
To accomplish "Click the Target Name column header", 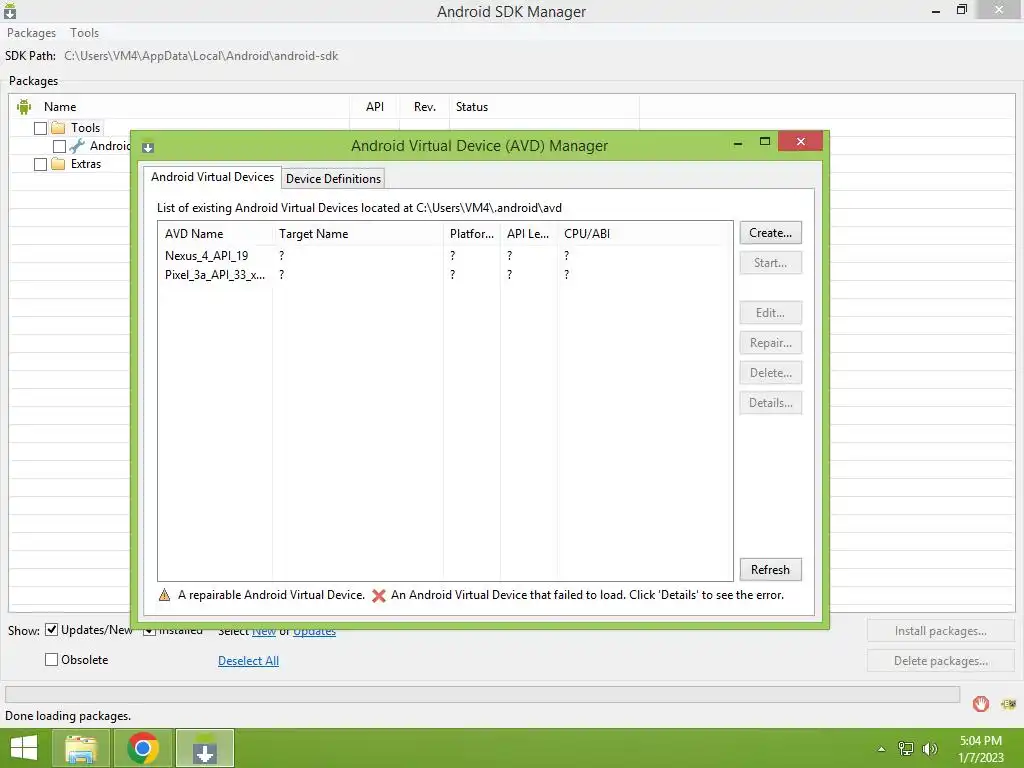I will 358,234.
